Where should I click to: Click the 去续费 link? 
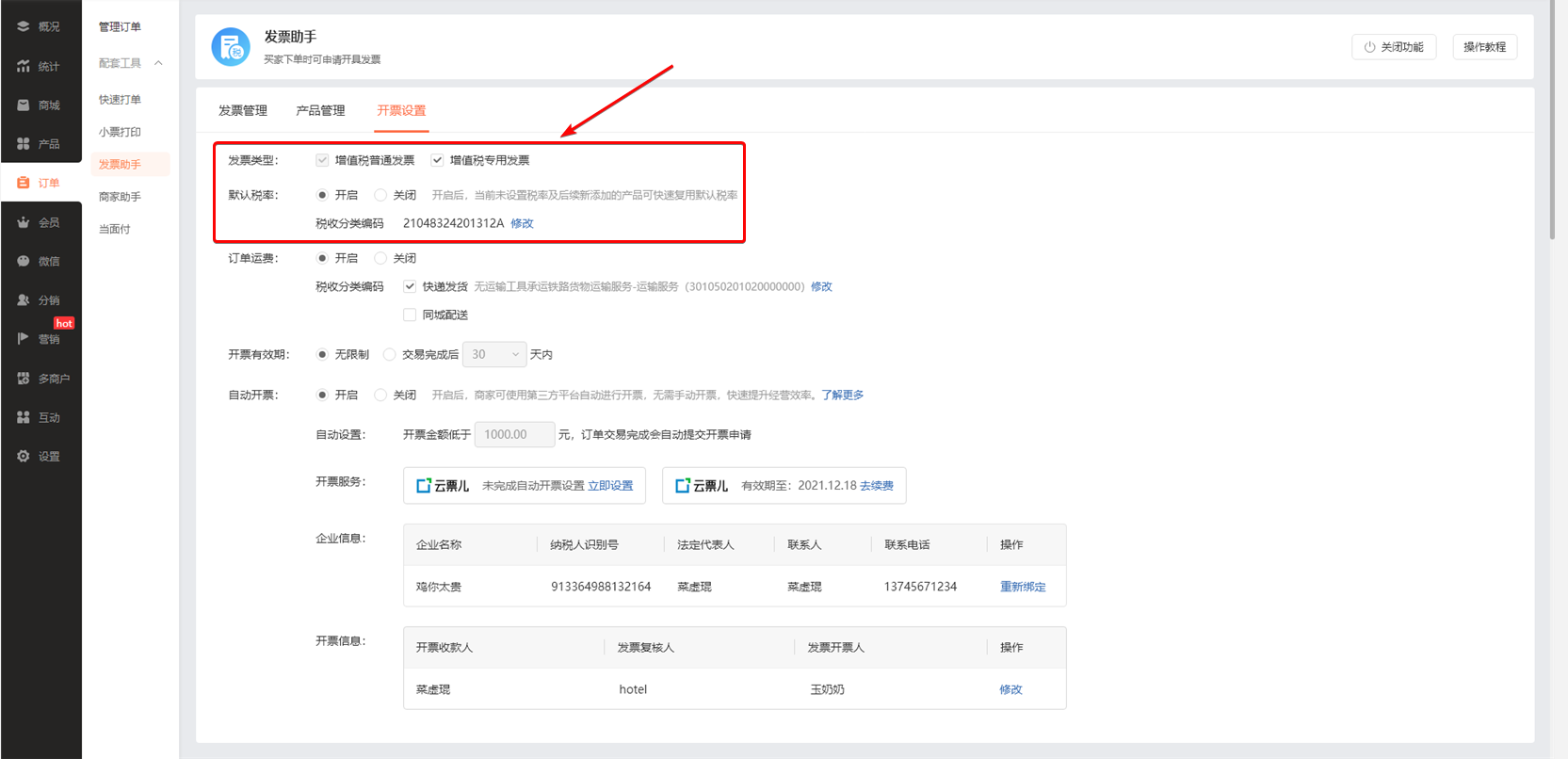[x=877, y=486]
